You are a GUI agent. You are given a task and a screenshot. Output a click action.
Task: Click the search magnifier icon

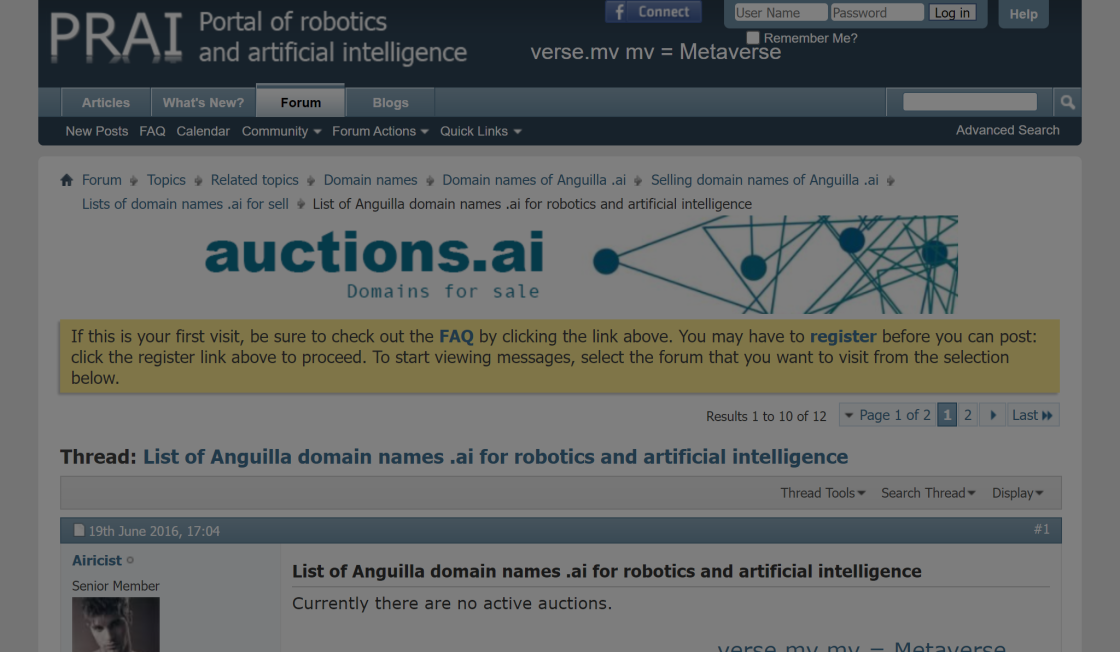pos(1067,102)
